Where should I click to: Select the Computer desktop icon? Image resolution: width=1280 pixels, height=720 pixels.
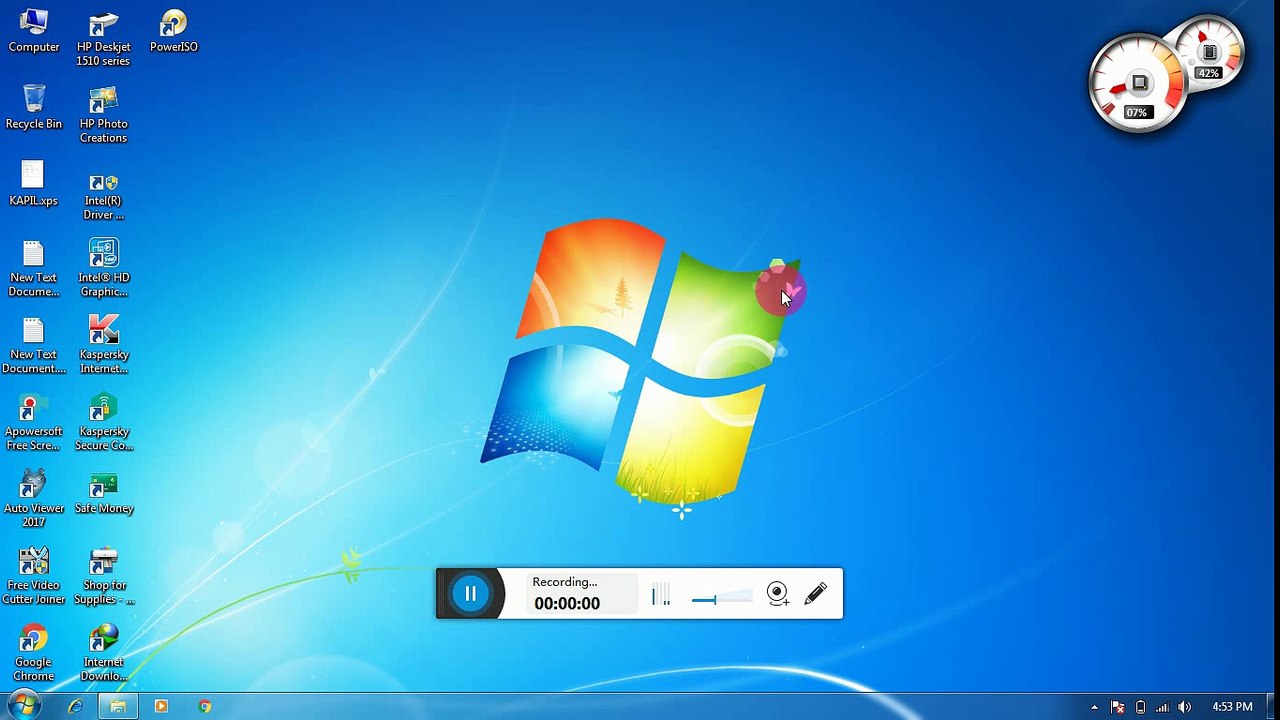pos(34,31)
